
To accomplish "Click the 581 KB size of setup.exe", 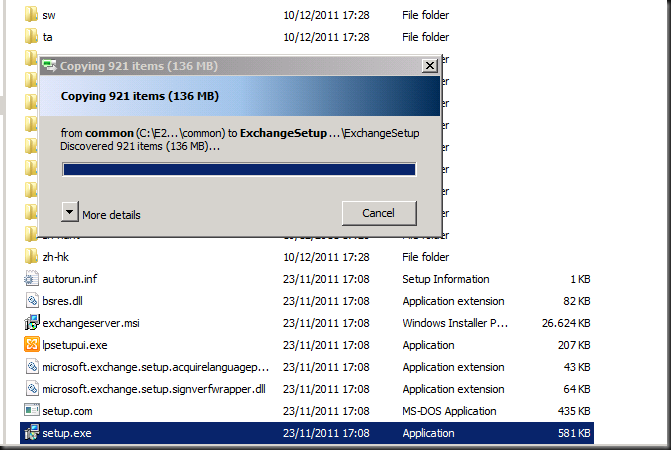I will [x=574, y=433].
